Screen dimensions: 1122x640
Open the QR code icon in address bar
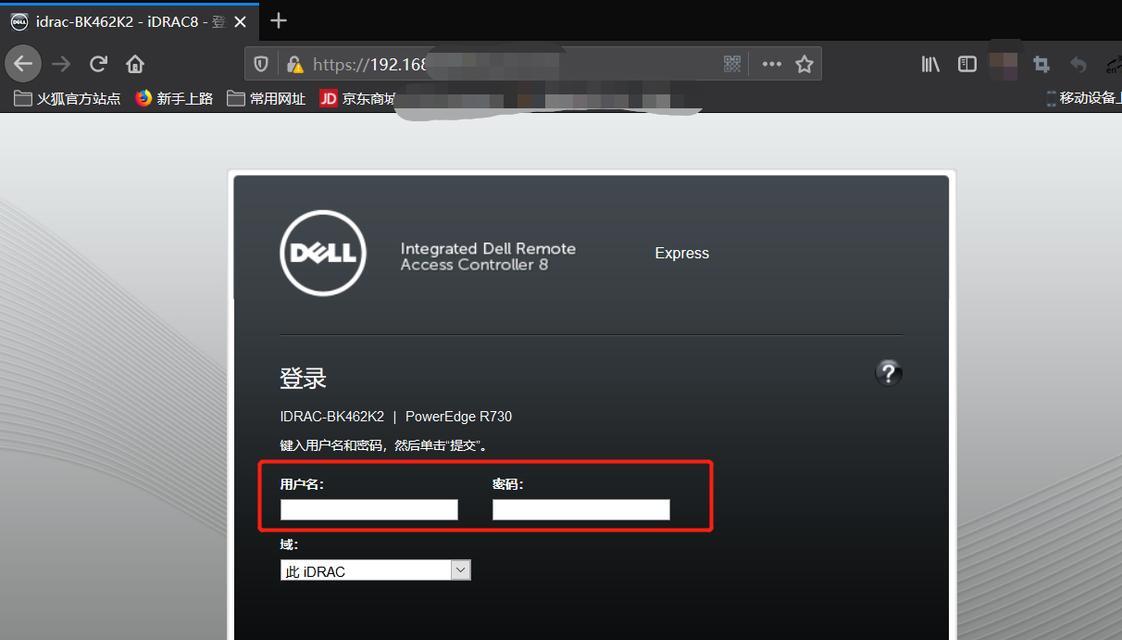pos(732,64)
